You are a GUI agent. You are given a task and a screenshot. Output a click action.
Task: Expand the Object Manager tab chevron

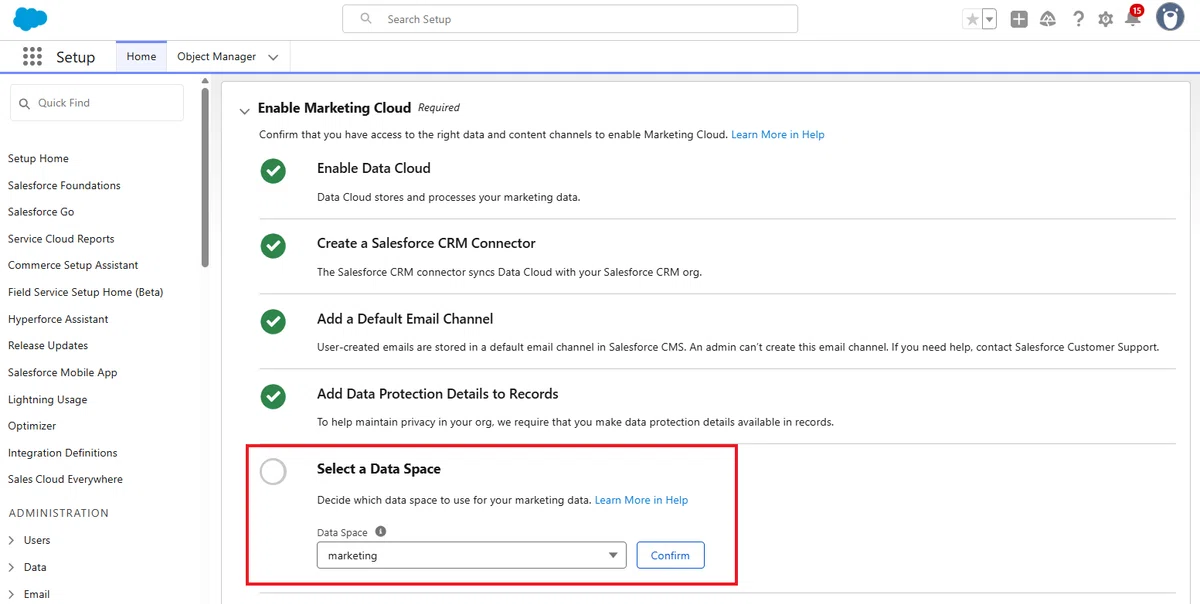click(x=273, y=58)
